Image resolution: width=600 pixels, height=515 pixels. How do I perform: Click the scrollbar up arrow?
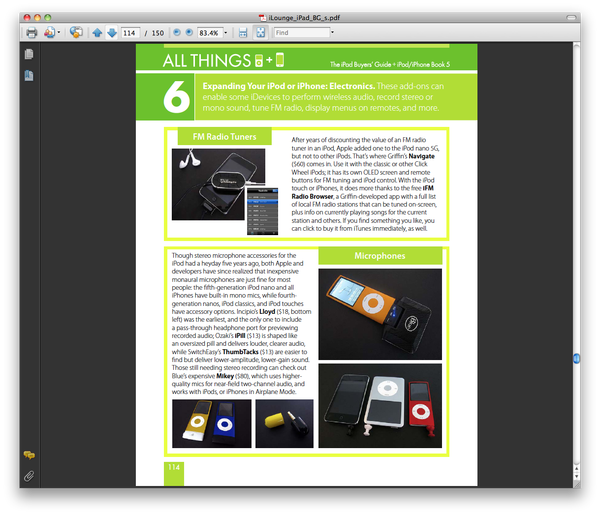pos(577,468)
